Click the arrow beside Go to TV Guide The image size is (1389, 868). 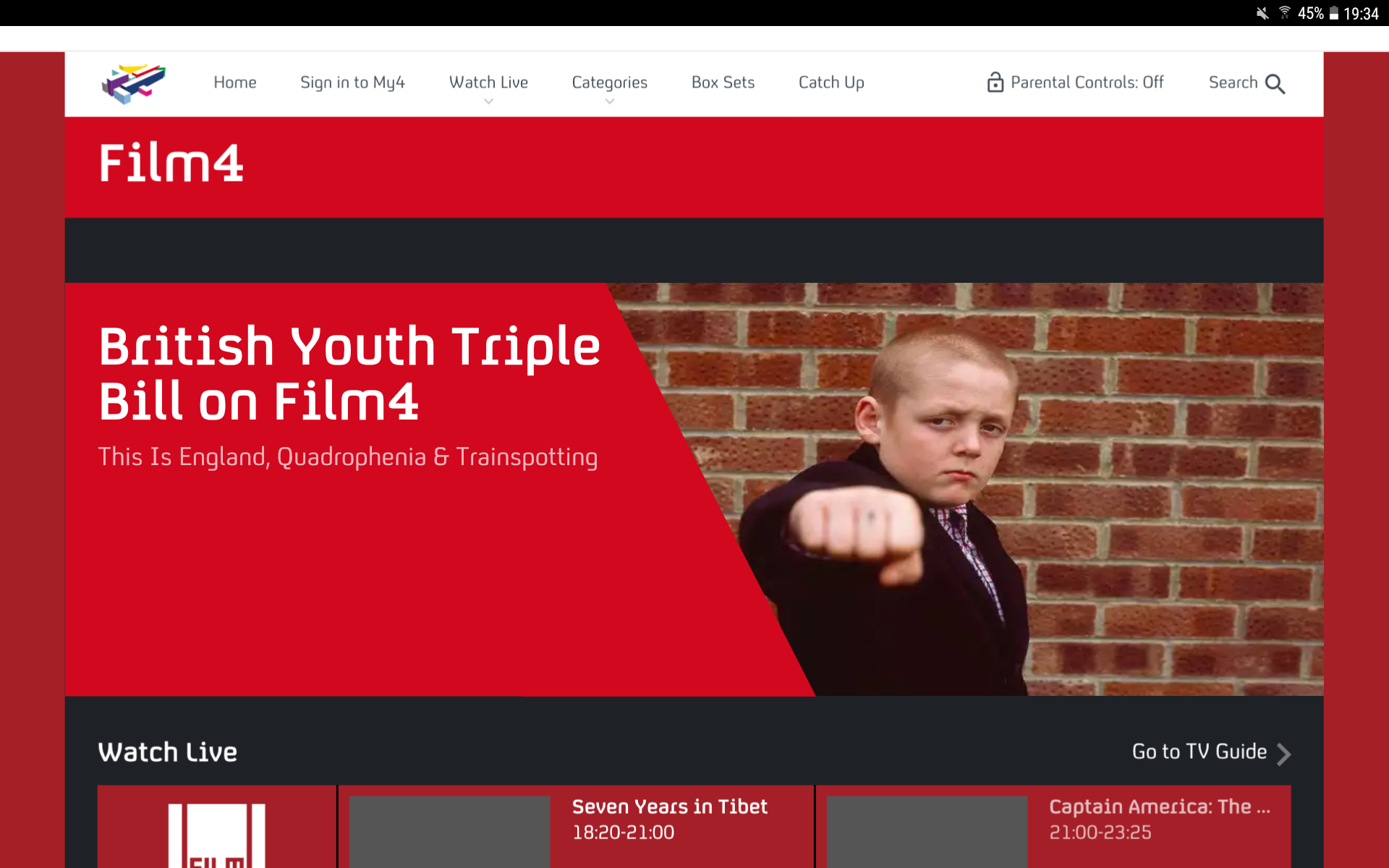pyautogui.click(x=1283, y=754)
